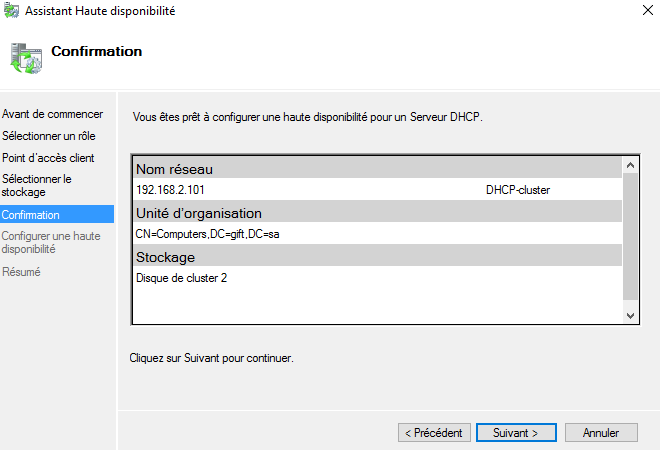Click the summary list scrollbar thumb
The width and height of the screenshot is (660, 450).
click(630, 237)
